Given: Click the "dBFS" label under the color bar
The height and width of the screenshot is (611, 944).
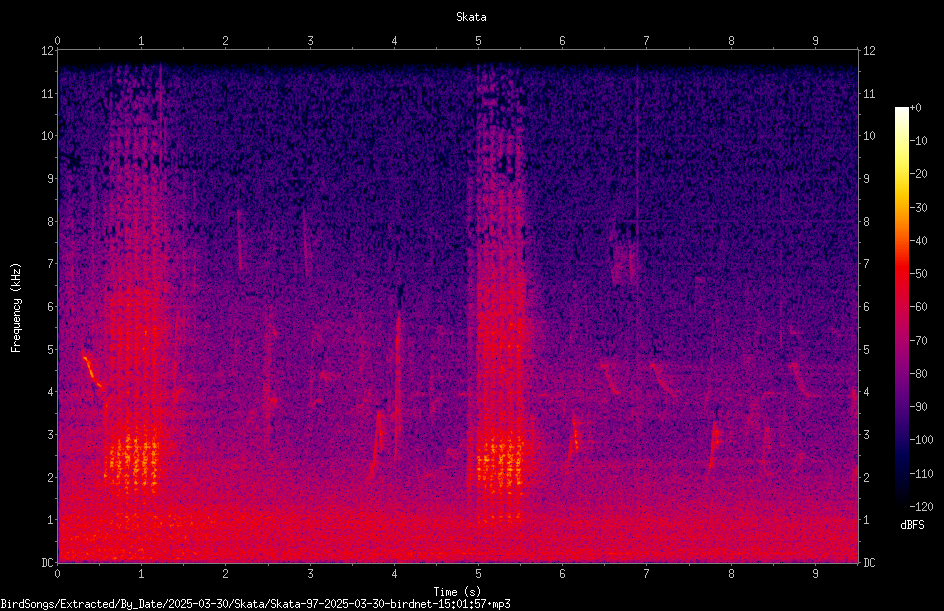Looking at the screenshot, I should (x=912, y=525).
